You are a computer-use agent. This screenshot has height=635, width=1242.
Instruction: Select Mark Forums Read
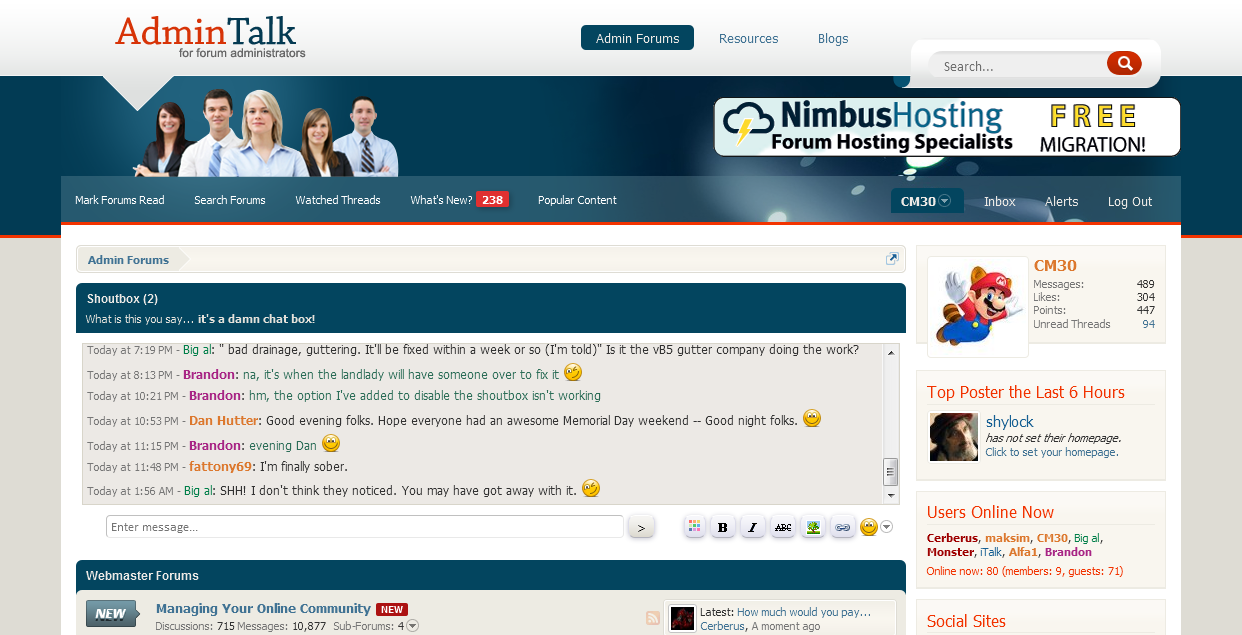(x=120, y=200)
